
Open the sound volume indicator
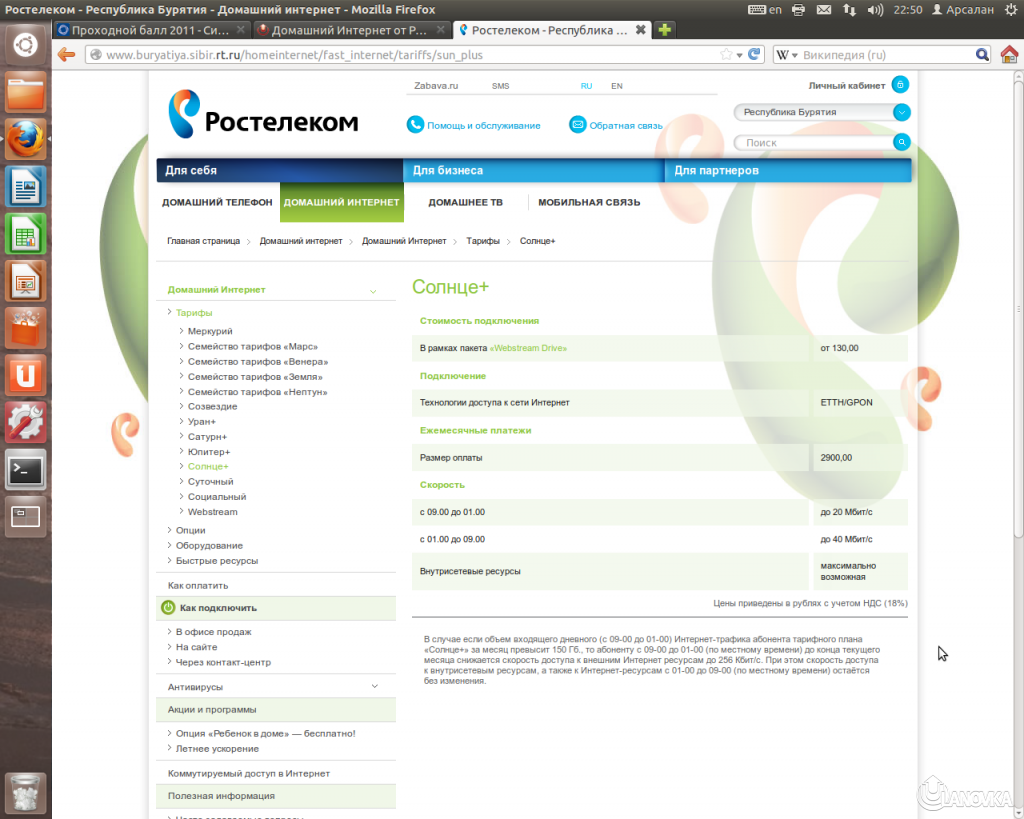(x=875, y=10)
